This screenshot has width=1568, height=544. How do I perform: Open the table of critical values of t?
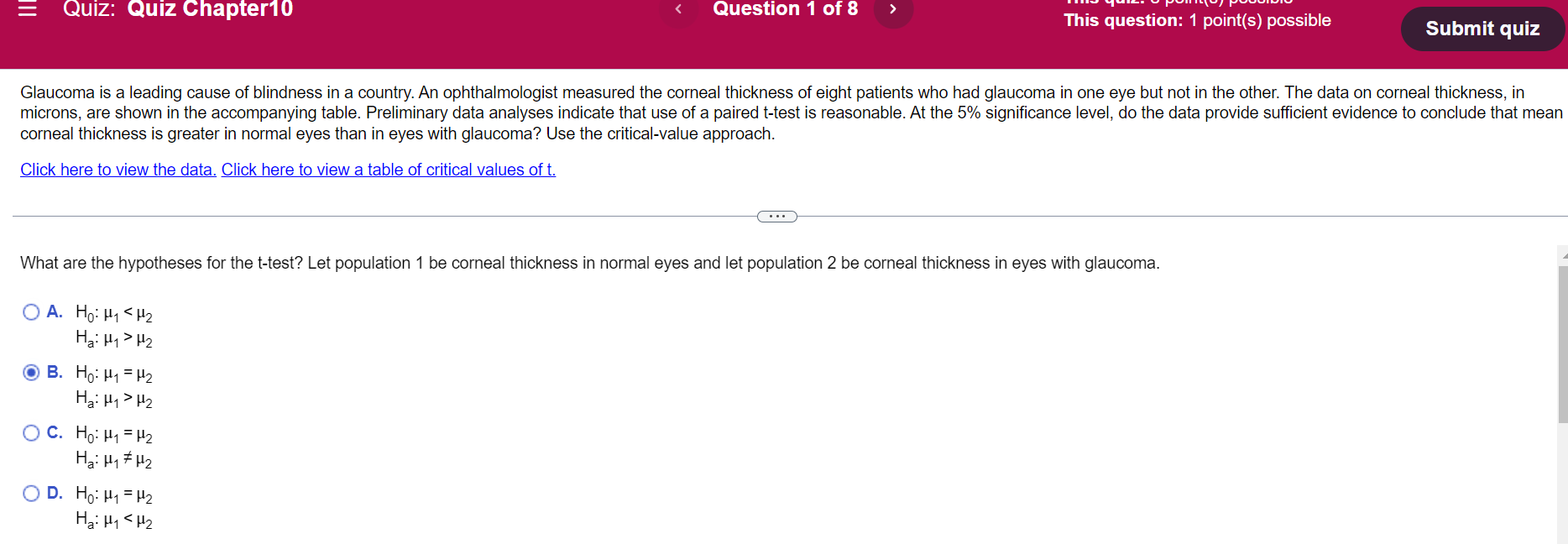pos(387,170)
